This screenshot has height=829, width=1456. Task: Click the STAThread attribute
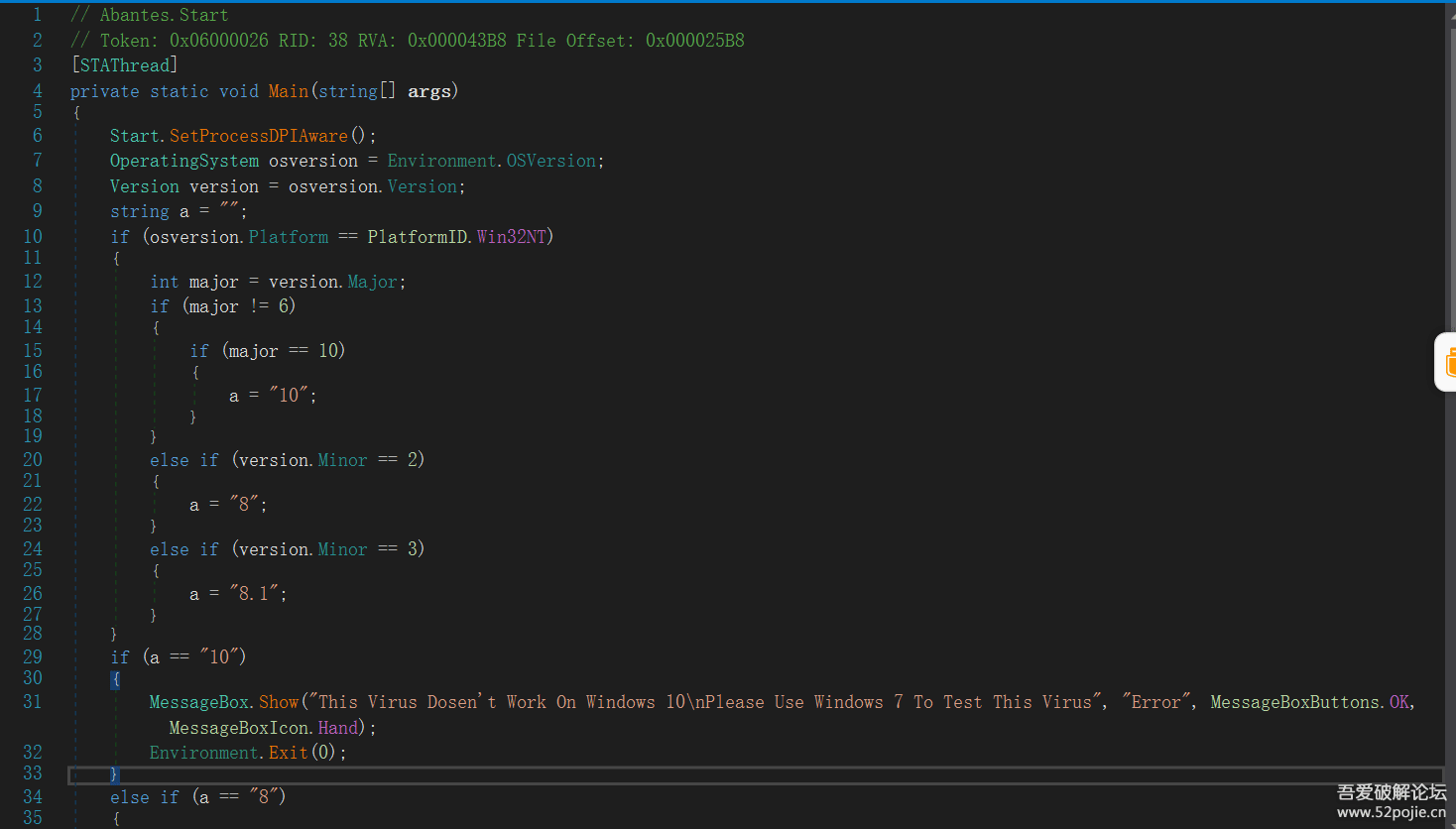pos(124,65)
